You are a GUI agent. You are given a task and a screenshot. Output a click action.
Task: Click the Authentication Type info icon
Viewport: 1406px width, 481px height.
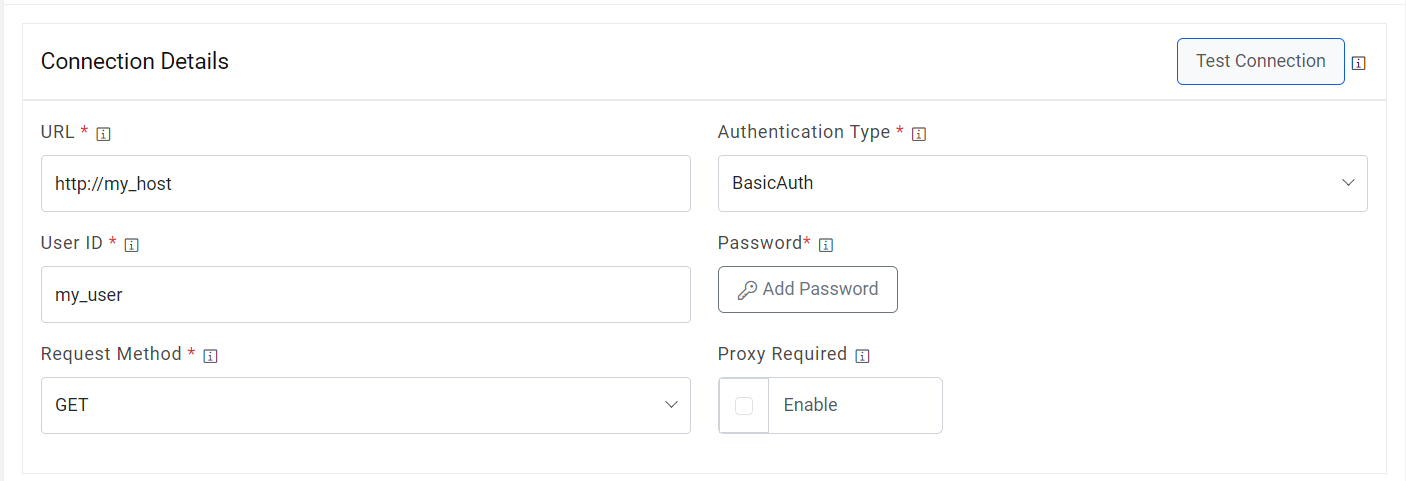click(919, 134)
